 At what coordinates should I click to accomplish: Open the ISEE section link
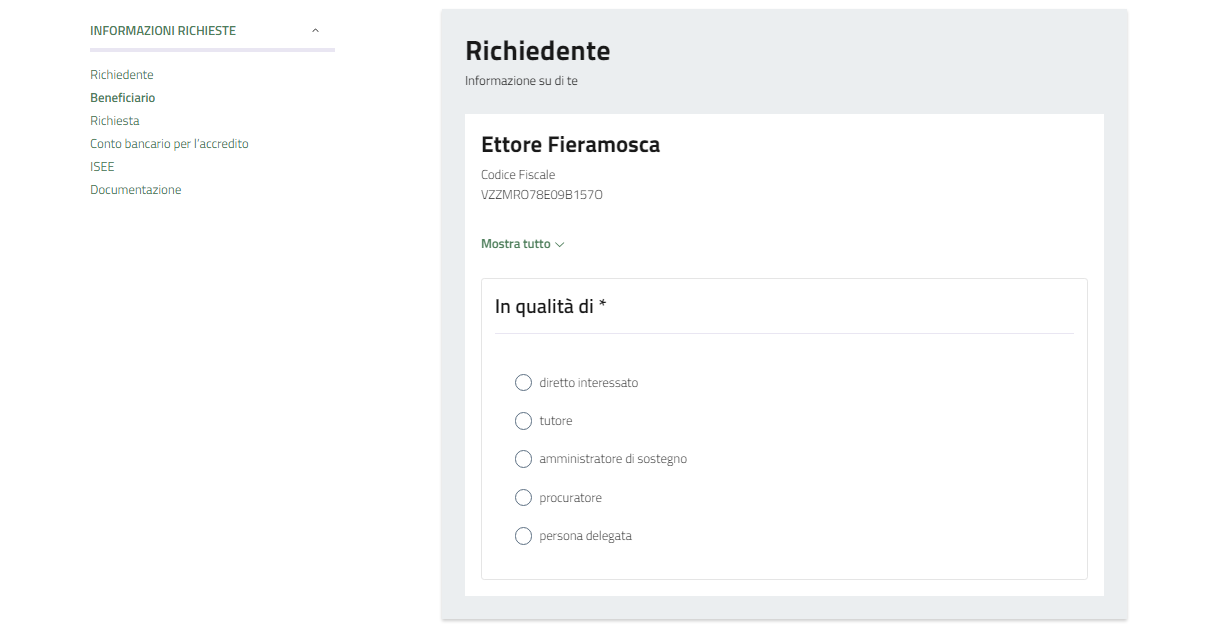point(102,167)
